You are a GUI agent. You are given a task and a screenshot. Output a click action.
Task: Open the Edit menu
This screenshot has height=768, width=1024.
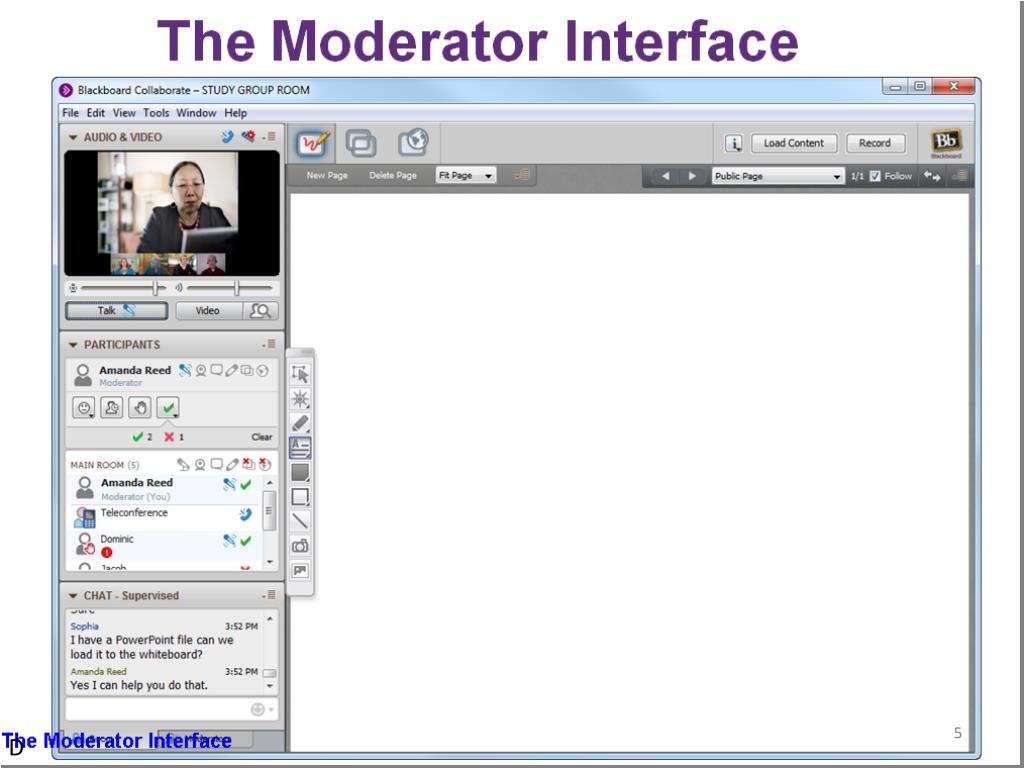pos(96,112)
